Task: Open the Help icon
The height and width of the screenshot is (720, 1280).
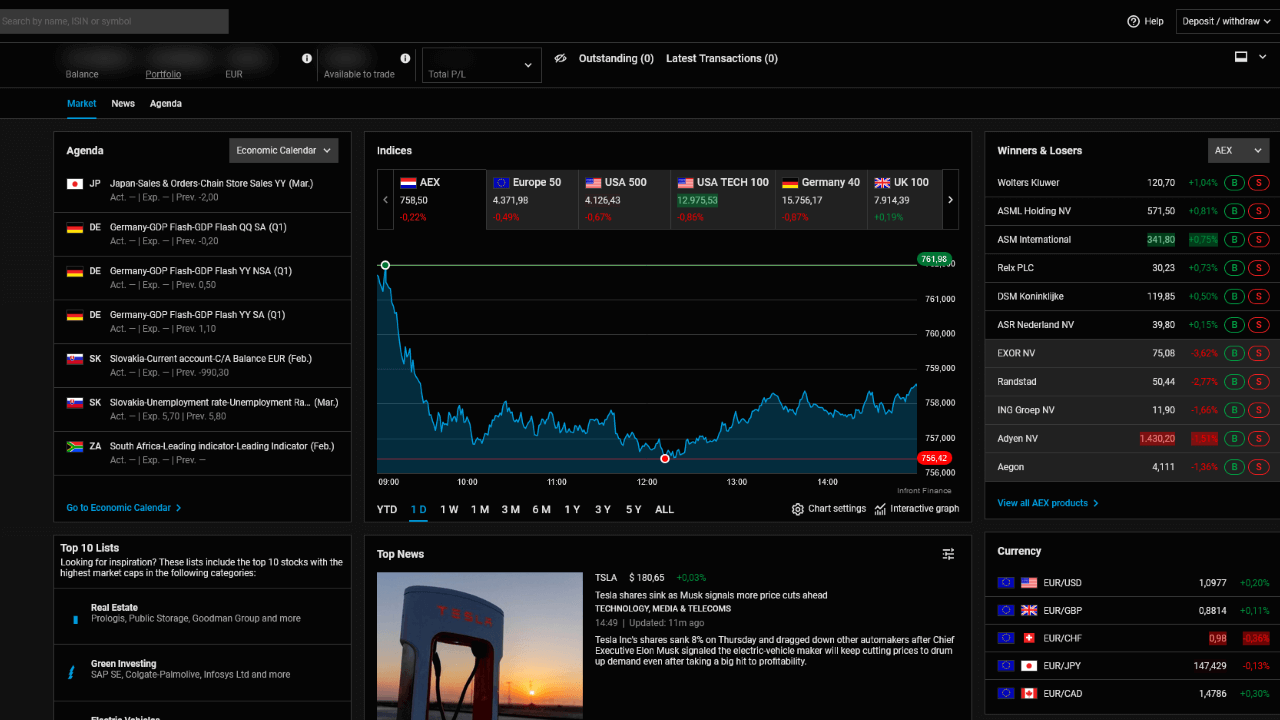Action: click(x=1133, y=21)
